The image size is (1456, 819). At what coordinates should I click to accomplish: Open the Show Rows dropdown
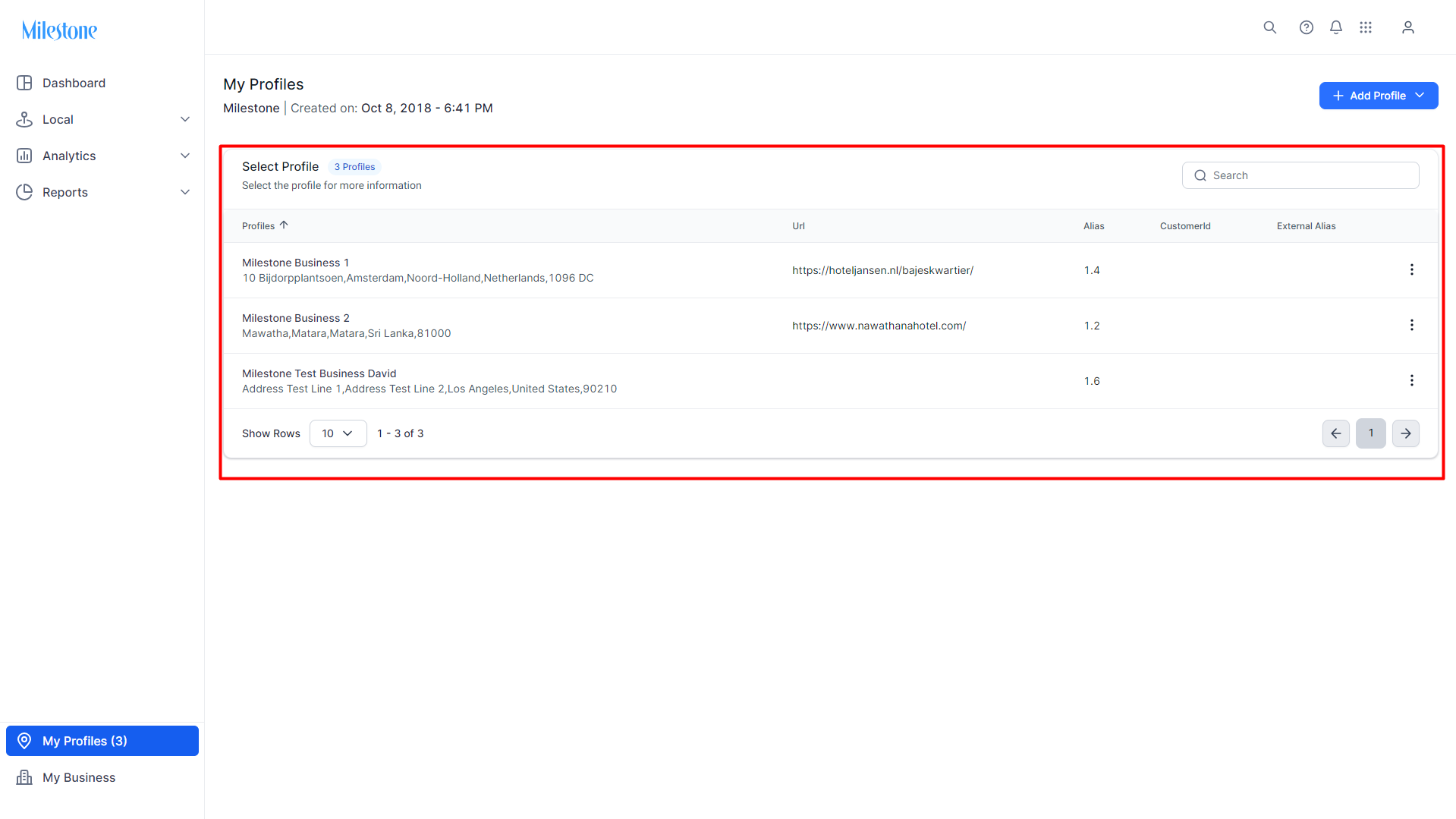tap(338, 433)
